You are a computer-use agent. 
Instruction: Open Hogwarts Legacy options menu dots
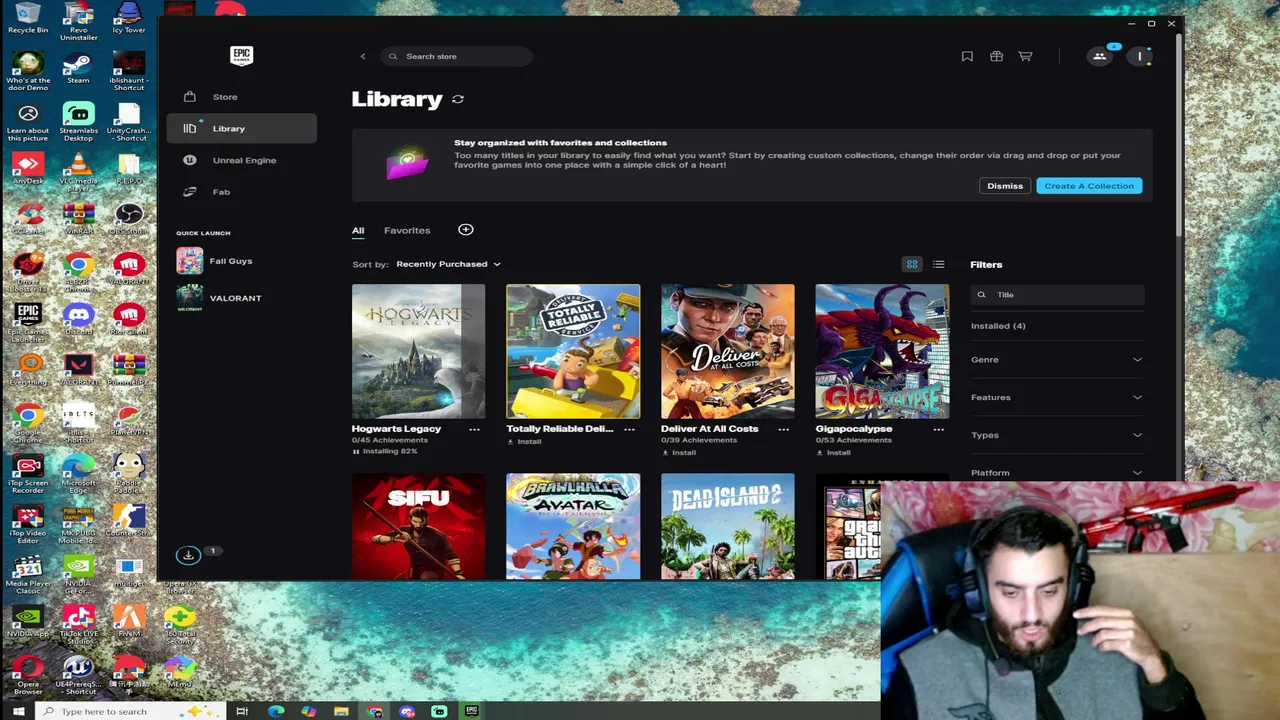click(x=474, y=429)
